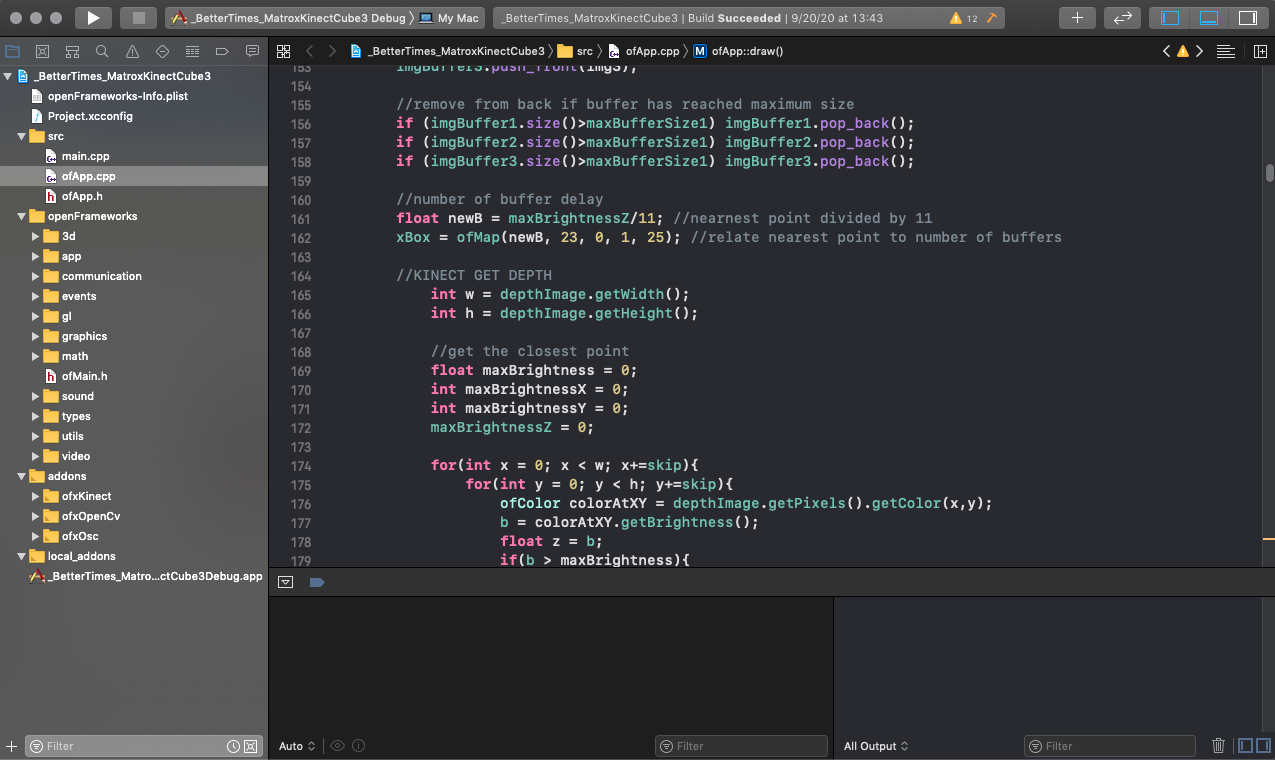Click the console Filter field
Image resolution: width=1275 pixels, height=760 pixels.
tap(1110, 746)
